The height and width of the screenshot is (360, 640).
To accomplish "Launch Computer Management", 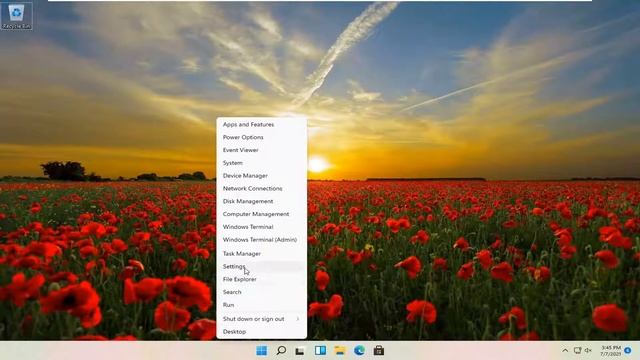I will tap(262, 214).
